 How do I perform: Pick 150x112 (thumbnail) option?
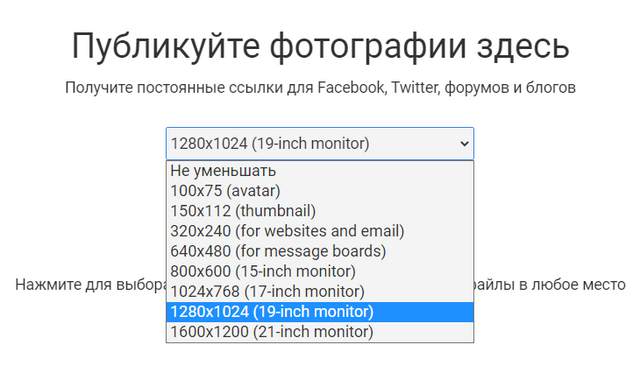click(320, 211)
